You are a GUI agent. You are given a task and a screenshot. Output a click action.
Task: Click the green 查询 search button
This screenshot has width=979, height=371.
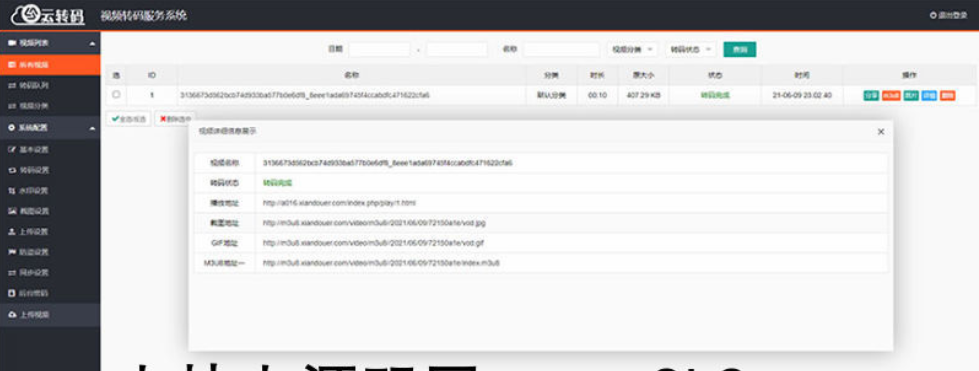(739, 49)
